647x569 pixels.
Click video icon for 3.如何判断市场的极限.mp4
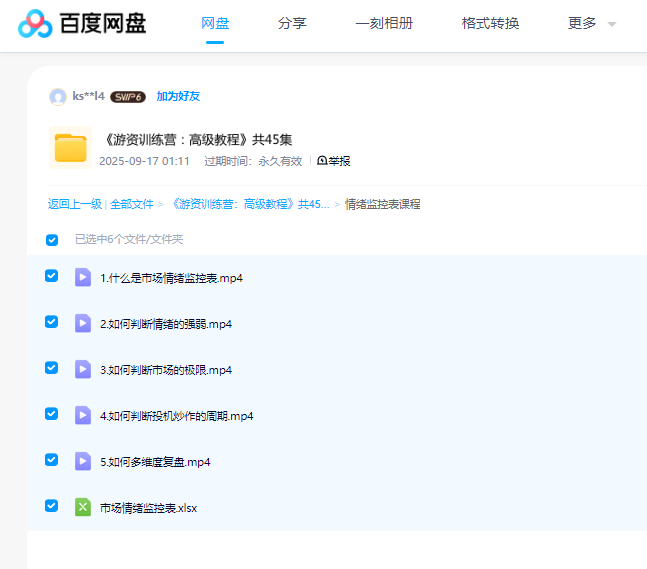tap(83, 369)
